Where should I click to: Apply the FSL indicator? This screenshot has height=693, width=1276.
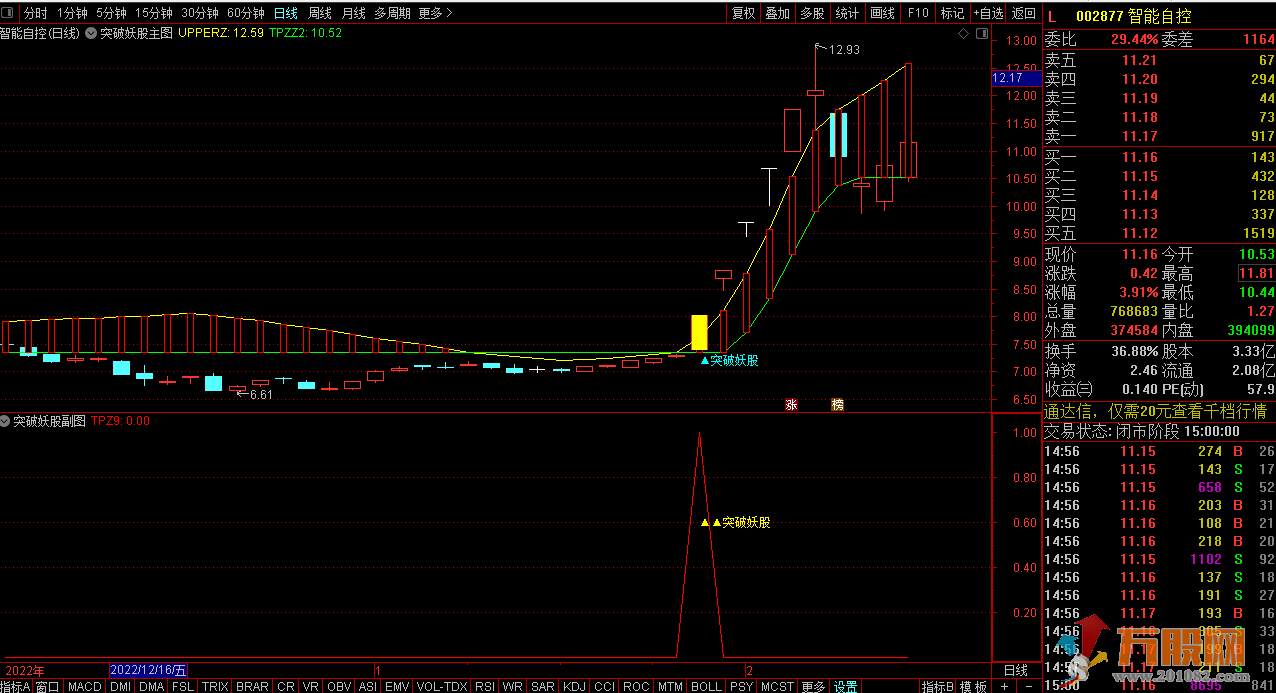point(183,687)
